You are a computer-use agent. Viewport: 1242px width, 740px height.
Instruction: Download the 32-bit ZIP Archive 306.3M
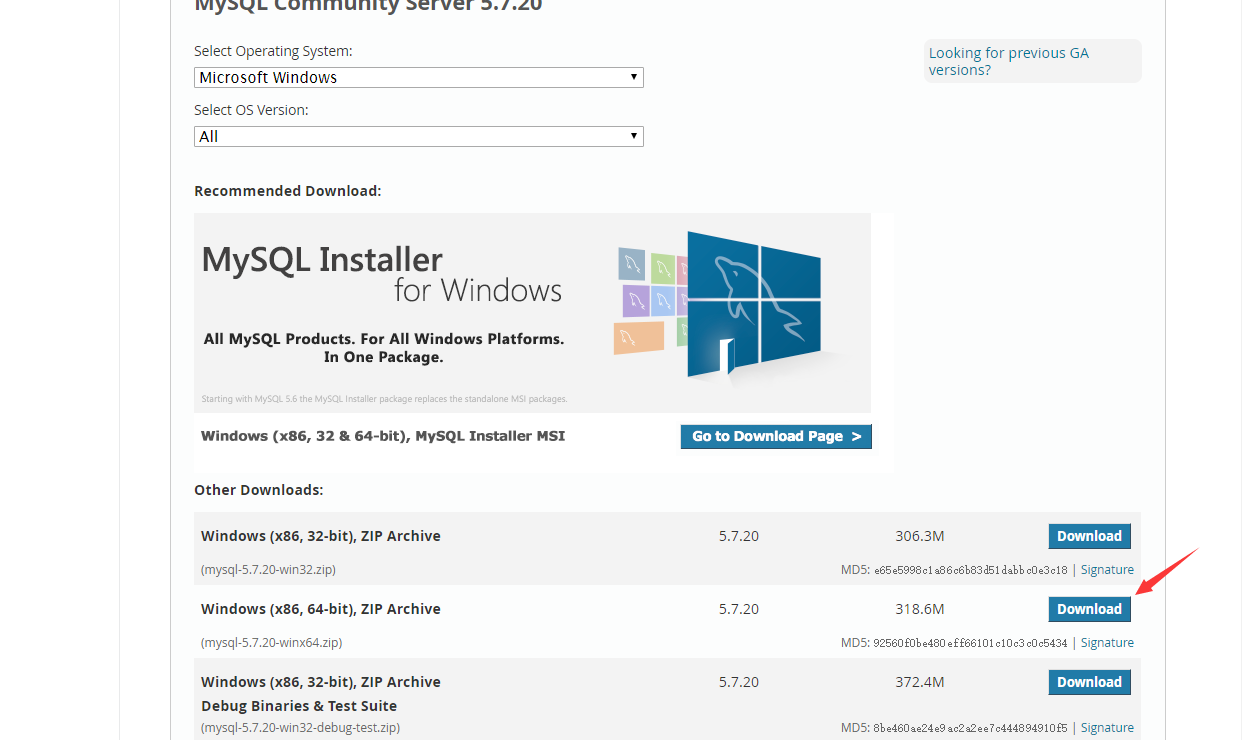[x=1089, y=536]
